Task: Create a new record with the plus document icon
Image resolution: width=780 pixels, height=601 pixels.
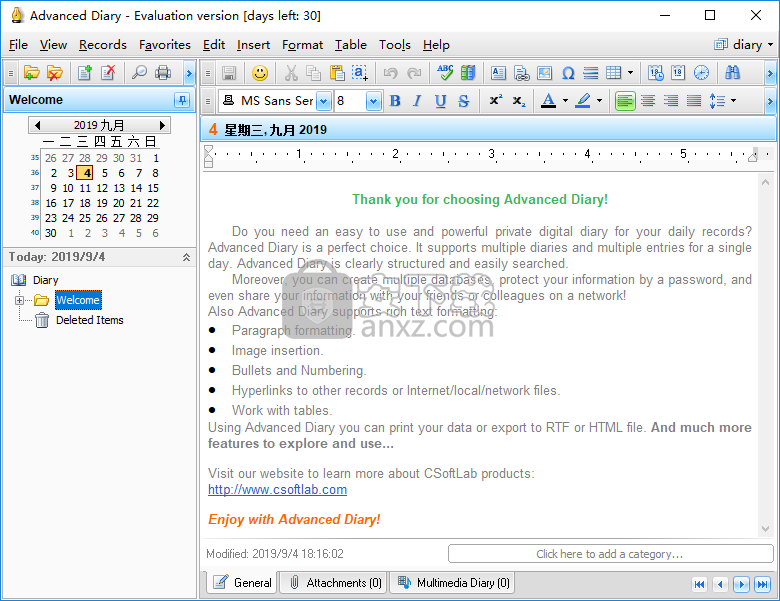Action: point(85,73)
